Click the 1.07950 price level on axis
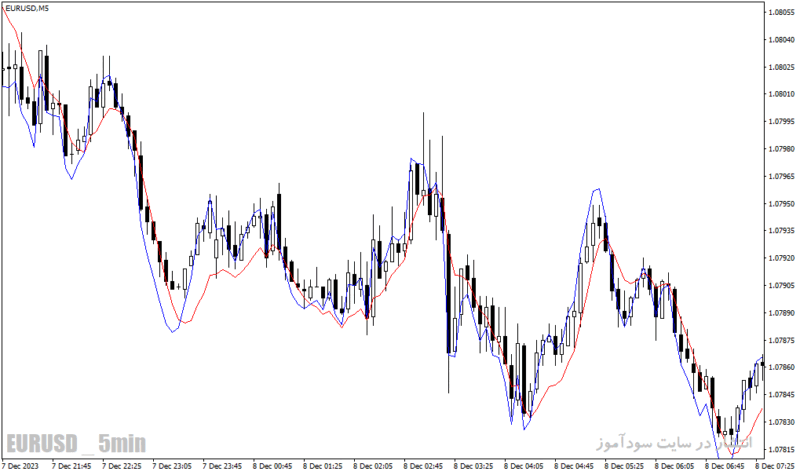 pos(782,204)
